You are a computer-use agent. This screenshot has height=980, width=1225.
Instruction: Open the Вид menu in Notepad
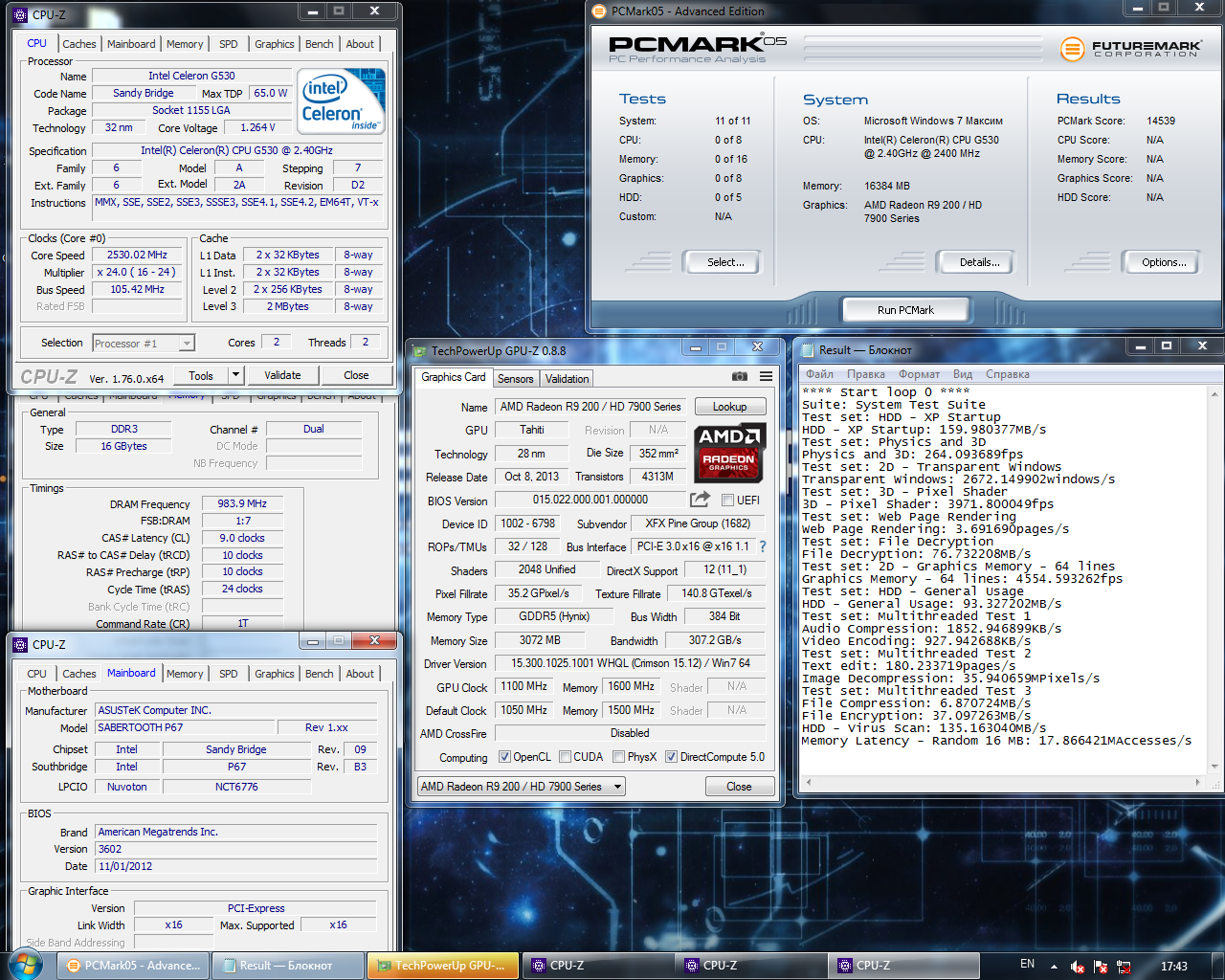pyautogui.click(x=963, y=374)
